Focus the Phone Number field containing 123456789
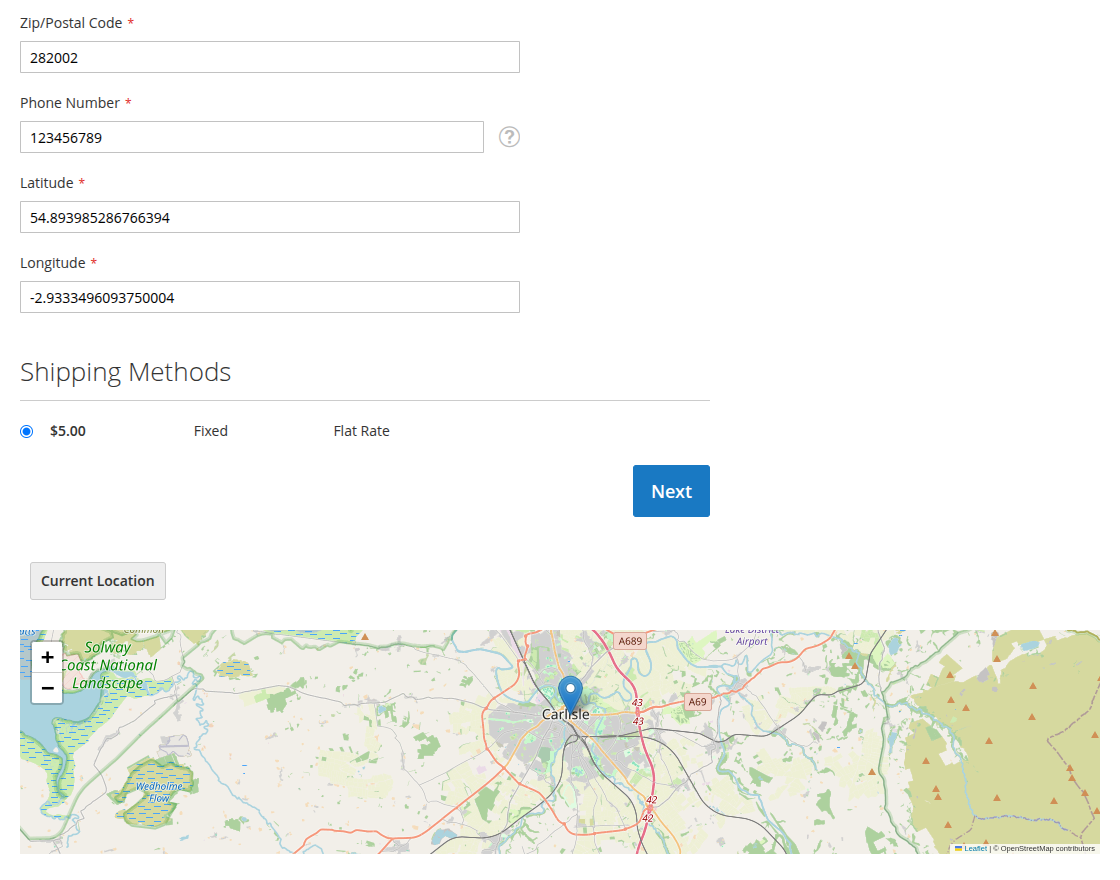Image resolution: width=1120 pixels, height=880 pixels. (x=251, y=137)
